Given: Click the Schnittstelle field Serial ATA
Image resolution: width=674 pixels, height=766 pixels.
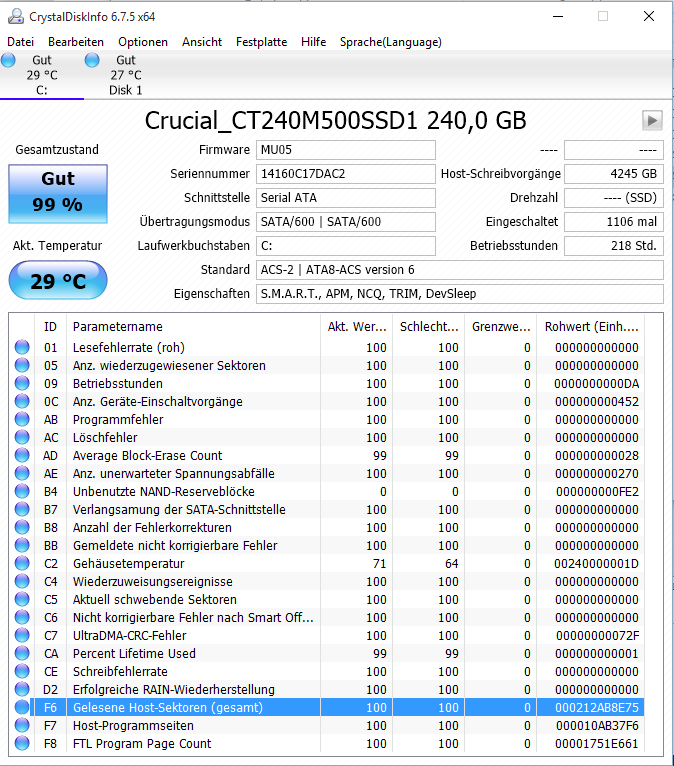Looking at the screenshot, I should click(346, 198).
